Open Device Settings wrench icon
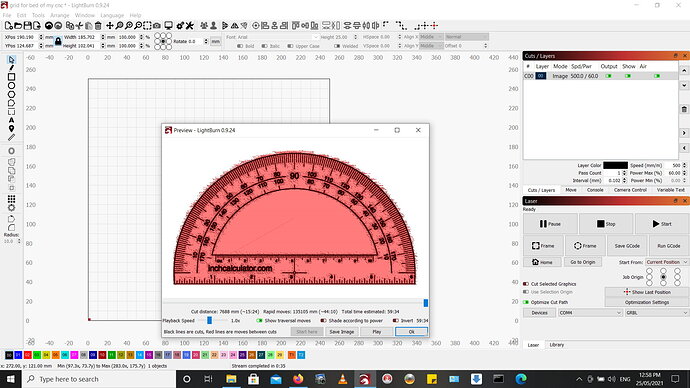 click(190, 26)
